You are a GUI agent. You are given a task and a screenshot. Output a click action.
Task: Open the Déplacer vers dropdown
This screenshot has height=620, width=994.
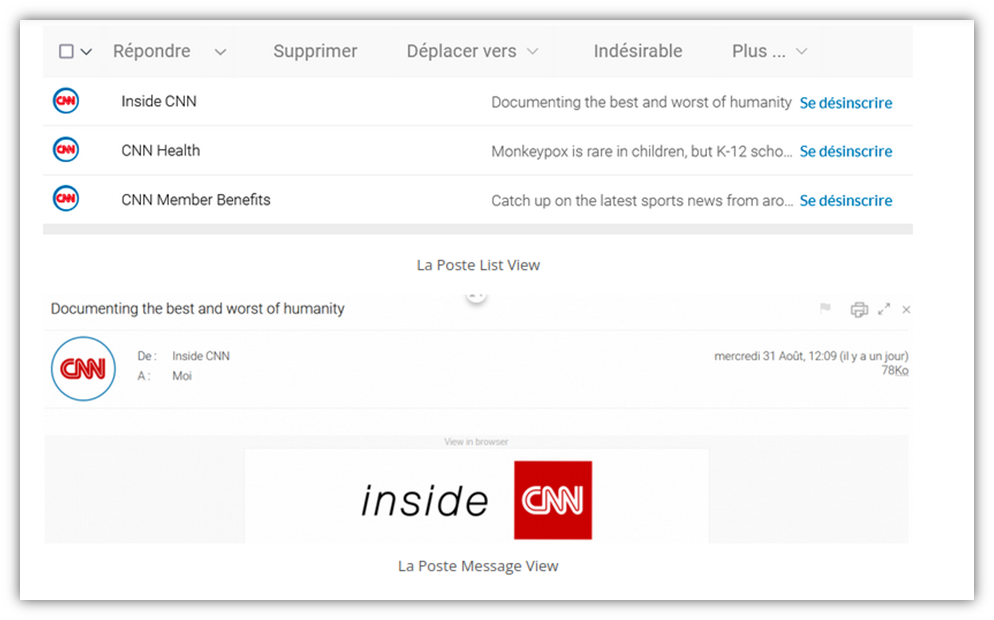(x=472, y=51)
